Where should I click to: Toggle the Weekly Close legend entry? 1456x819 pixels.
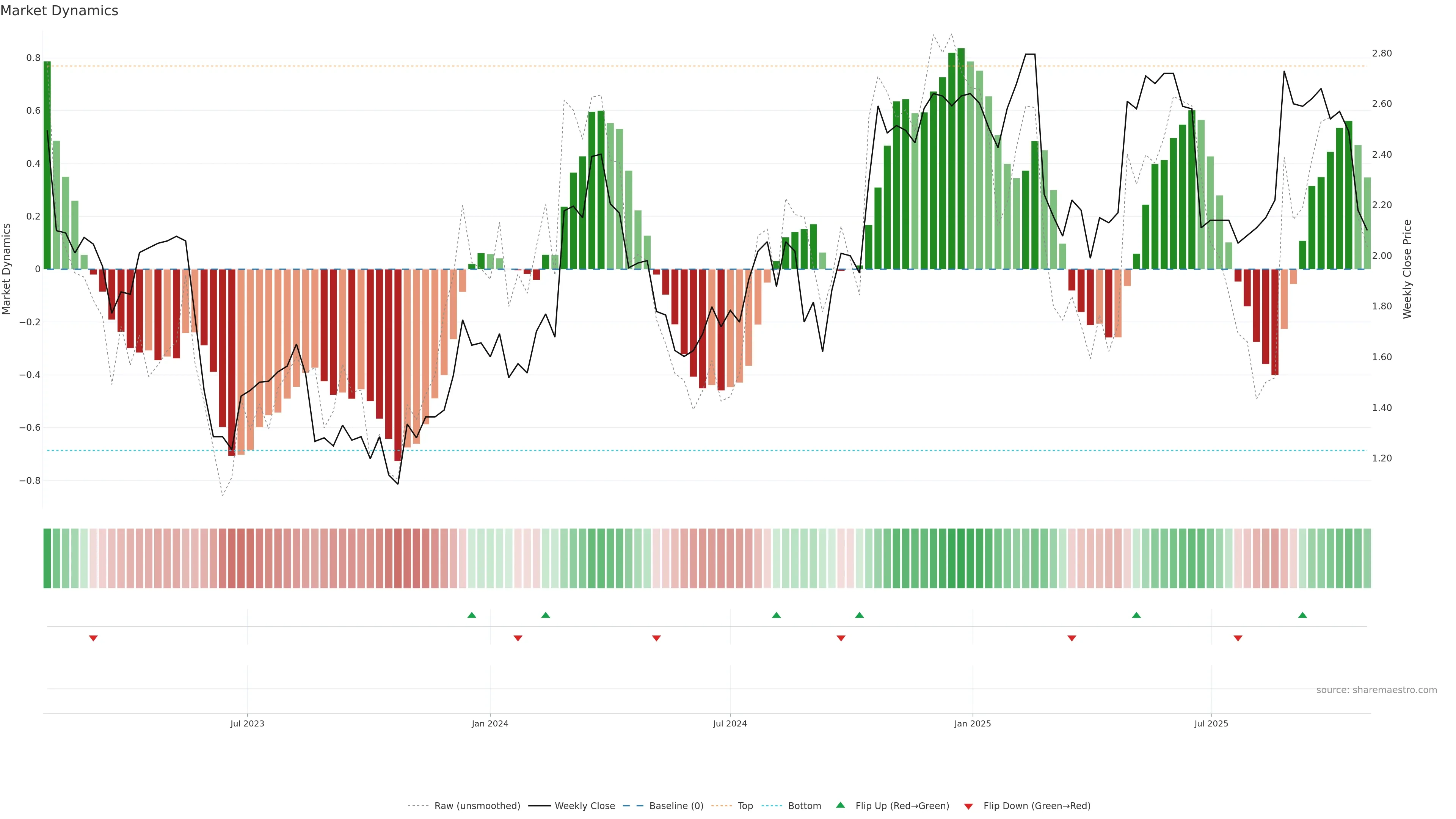tap(584, 806)
